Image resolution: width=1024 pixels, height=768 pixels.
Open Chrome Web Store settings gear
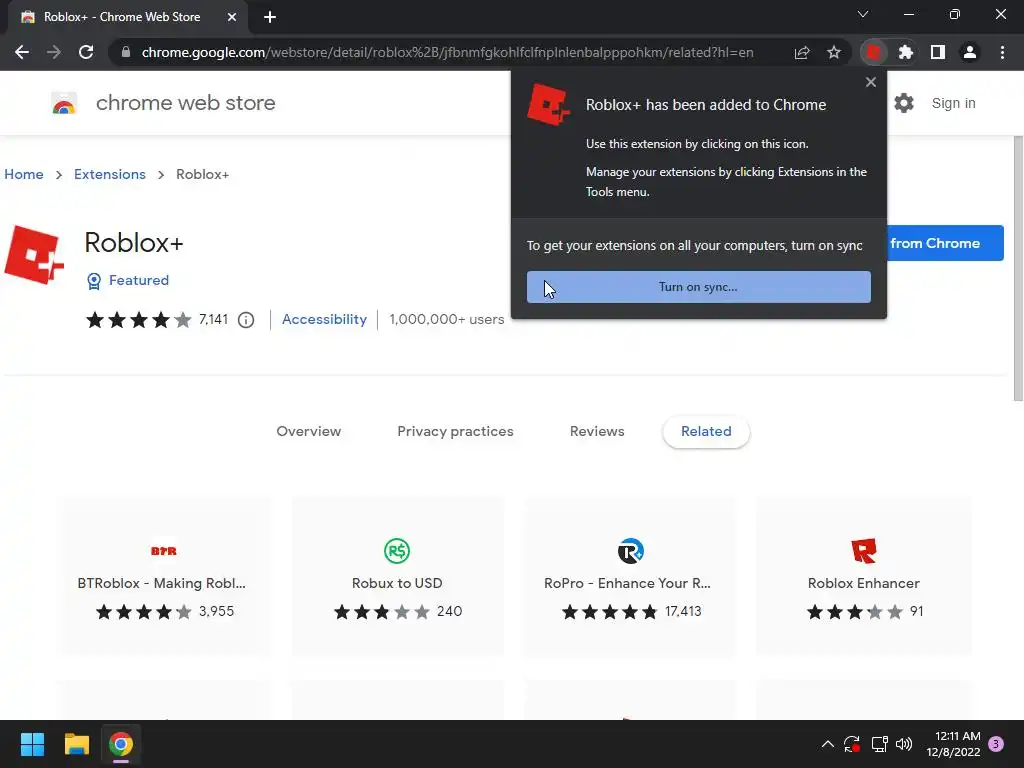[x=904, y=103]
